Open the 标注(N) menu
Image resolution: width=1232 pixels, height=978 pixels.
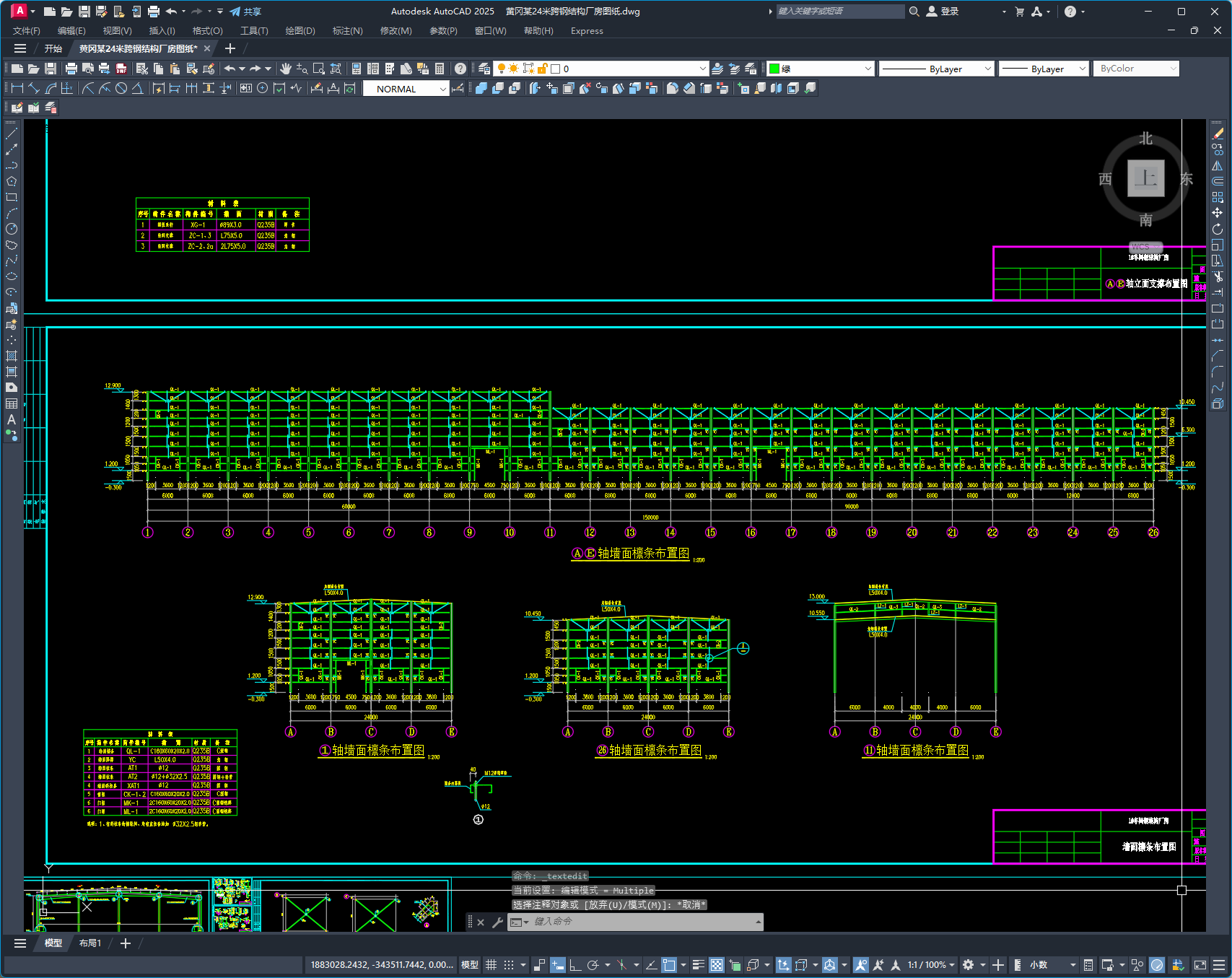(347, 31)
